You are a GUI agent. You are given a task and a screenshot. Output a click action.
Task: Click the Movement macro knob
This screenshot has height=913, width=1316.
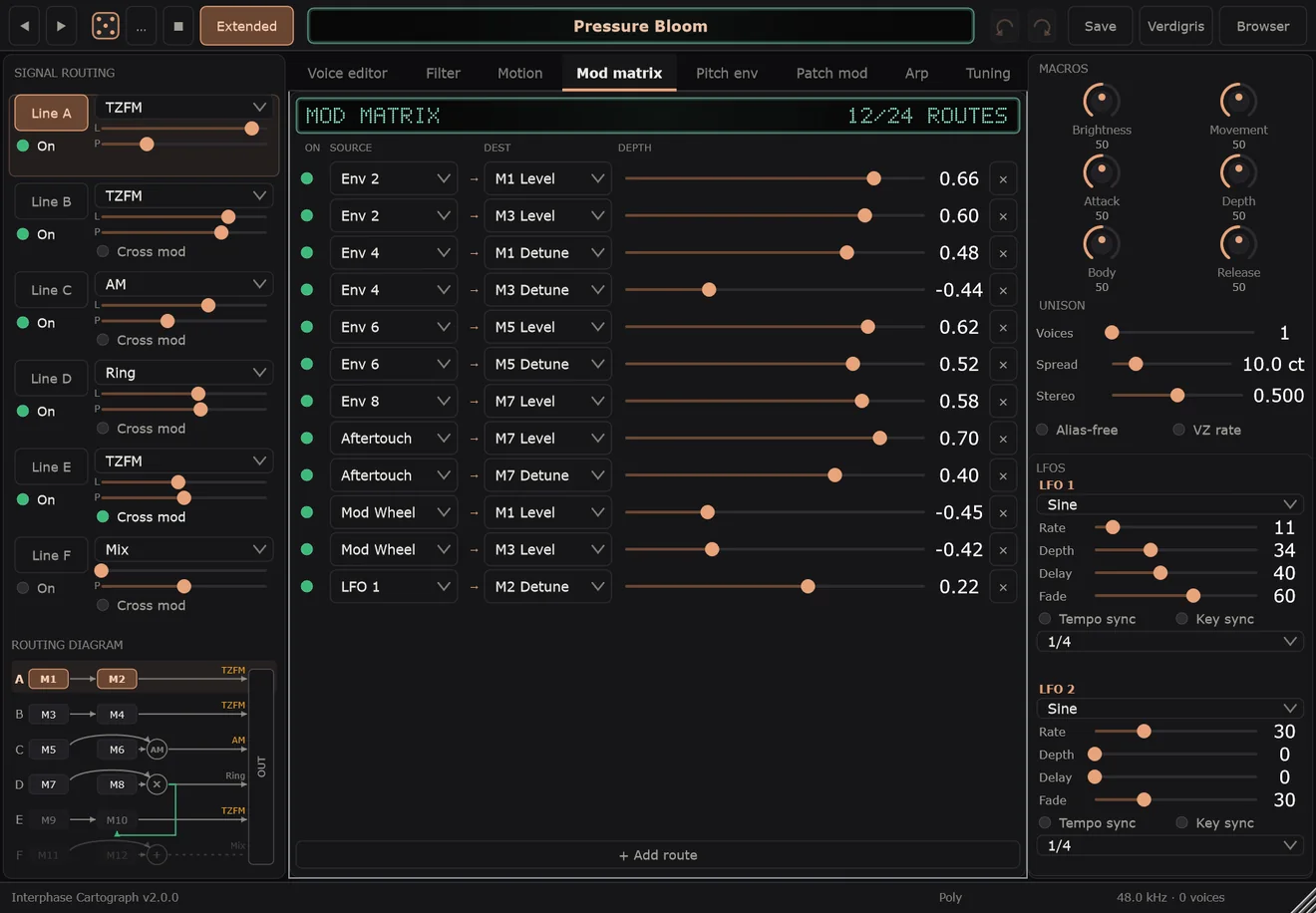[1238, 101]
